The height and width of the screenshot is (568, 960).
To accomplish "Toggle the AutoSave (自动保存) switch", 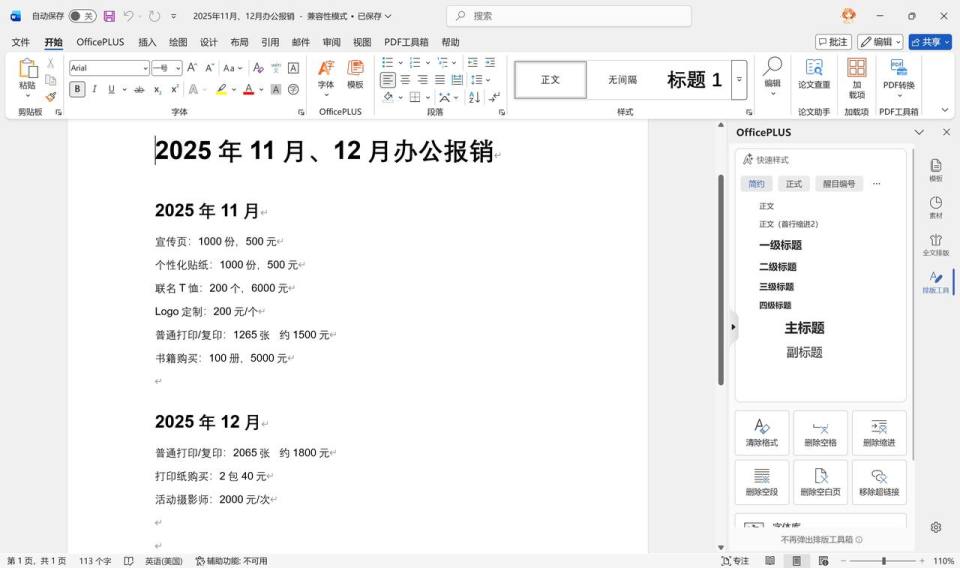I will (x=82, y=16).
